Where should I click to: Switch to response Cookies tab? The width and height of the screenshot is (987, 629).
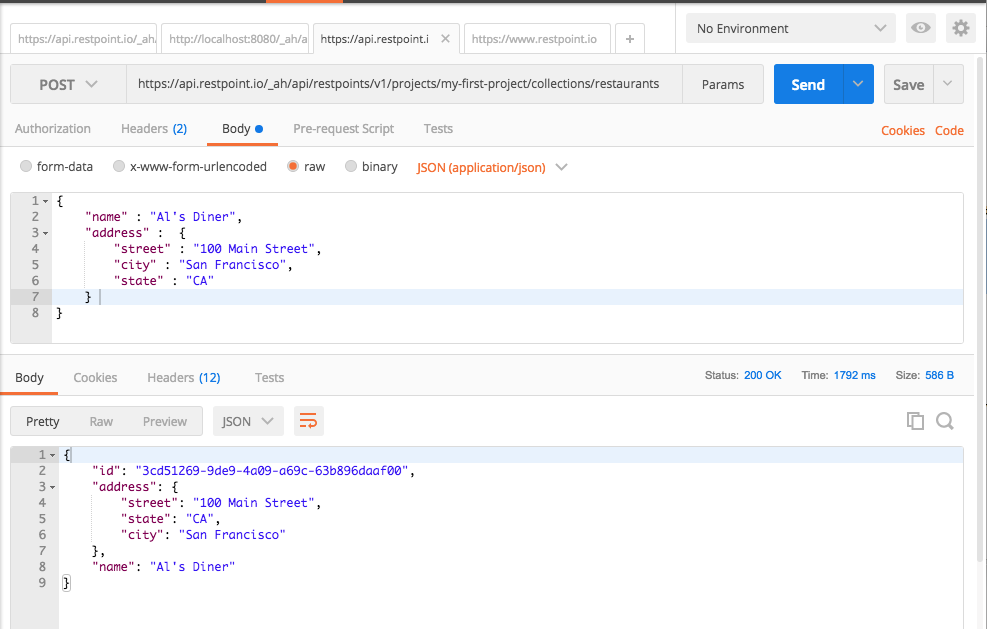(95, 377)
